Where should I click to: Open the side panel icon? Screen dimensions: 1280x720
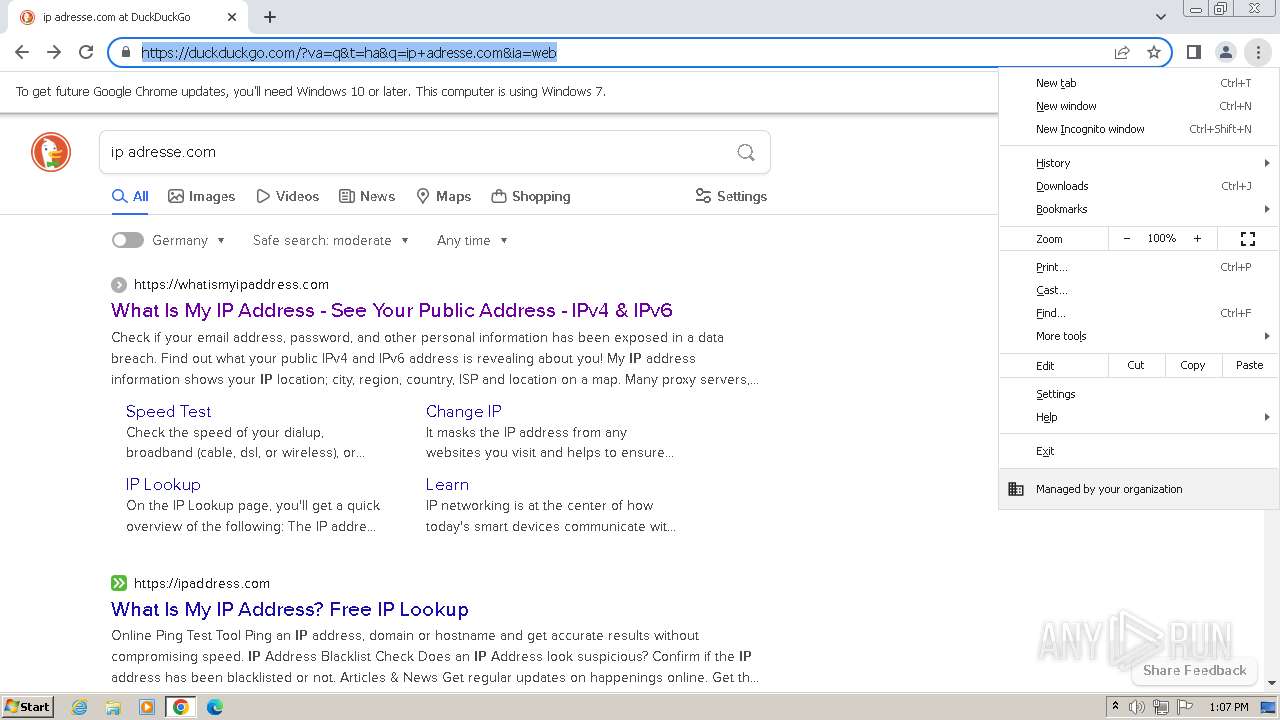click(1193, 52)
